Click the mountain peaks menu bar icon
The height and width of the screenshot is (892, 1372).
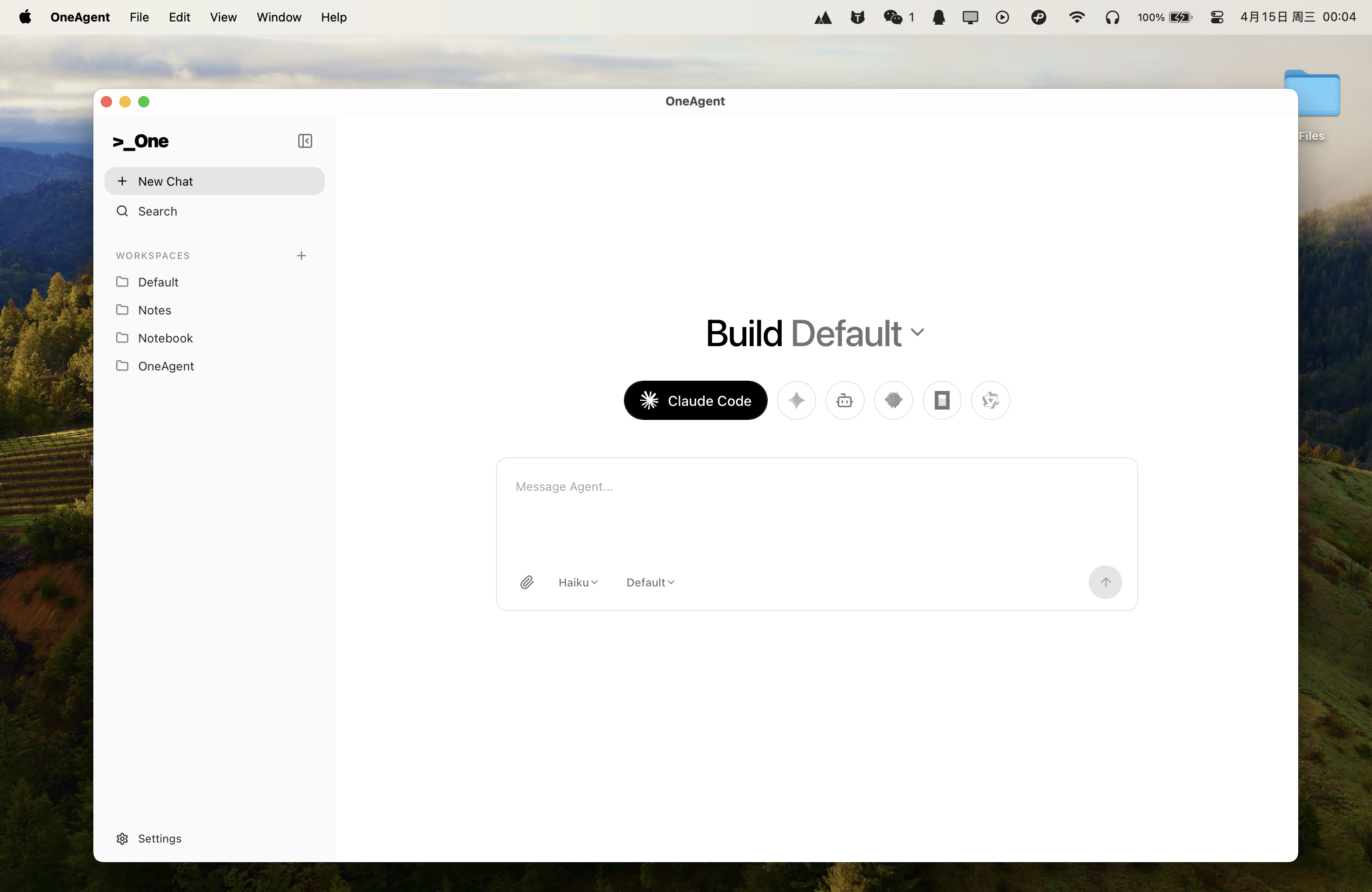tap(823, 17)
